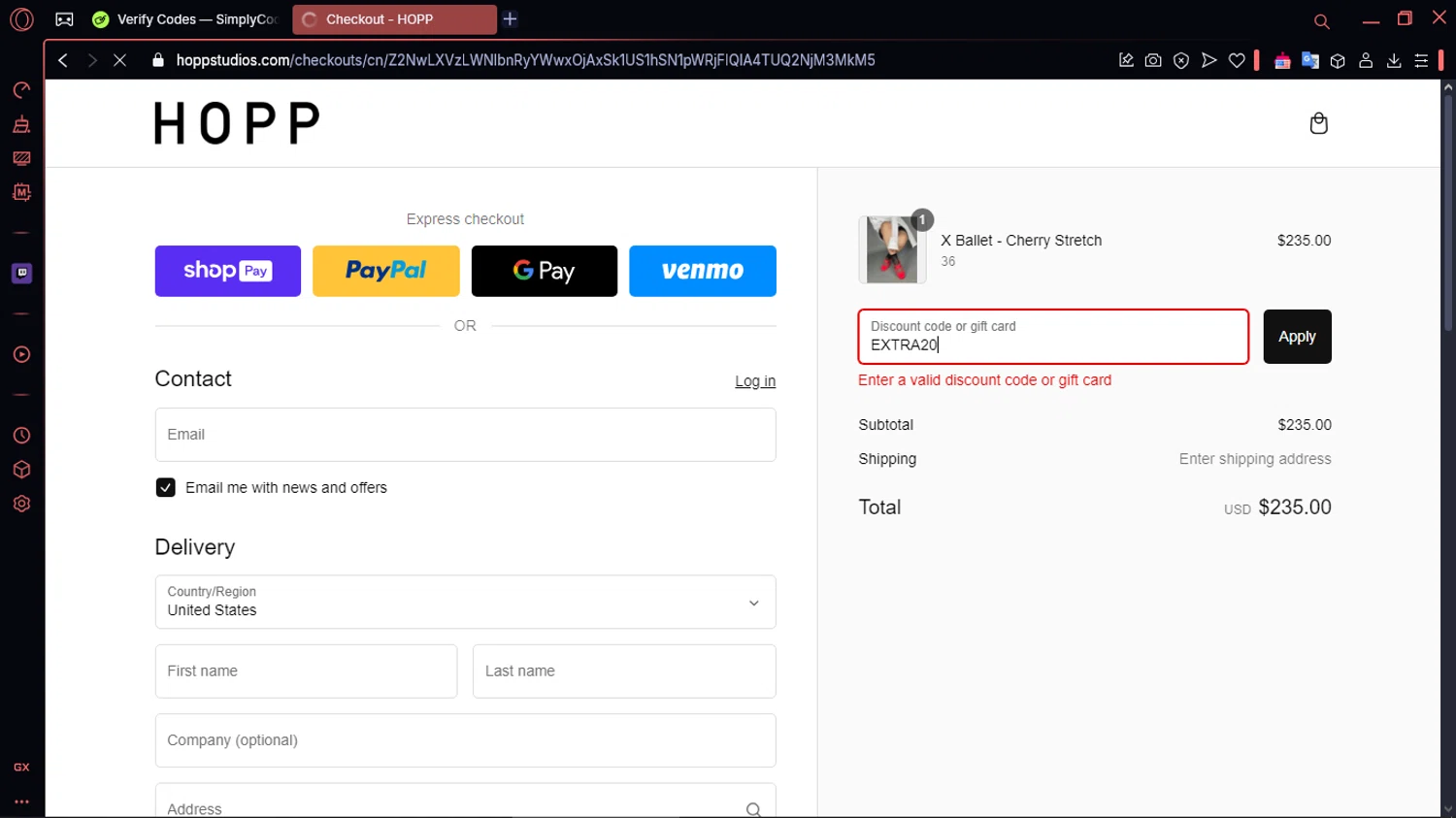Stop loading the current page
The image size is (1456, 818).
[119, 60]
